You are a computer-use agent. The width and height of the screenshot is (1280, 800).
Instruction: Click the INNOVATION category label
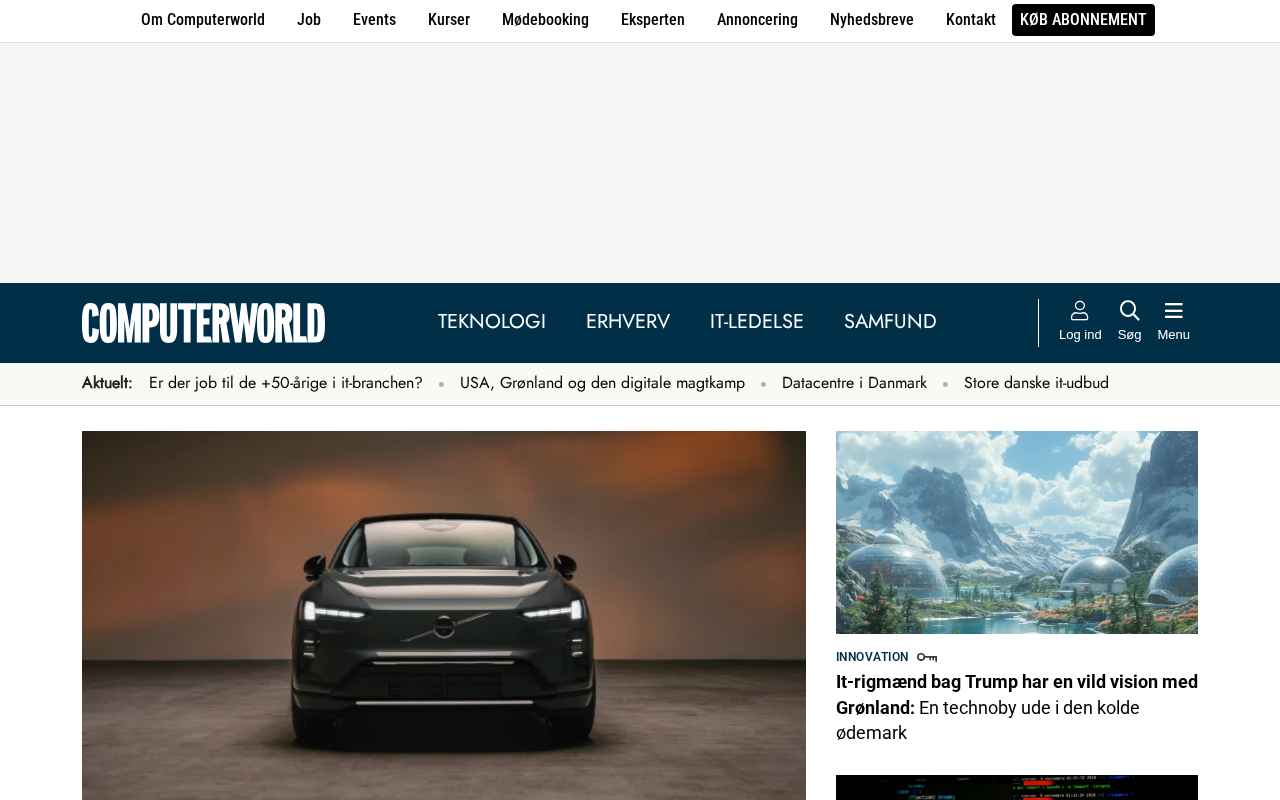(872, 657)
